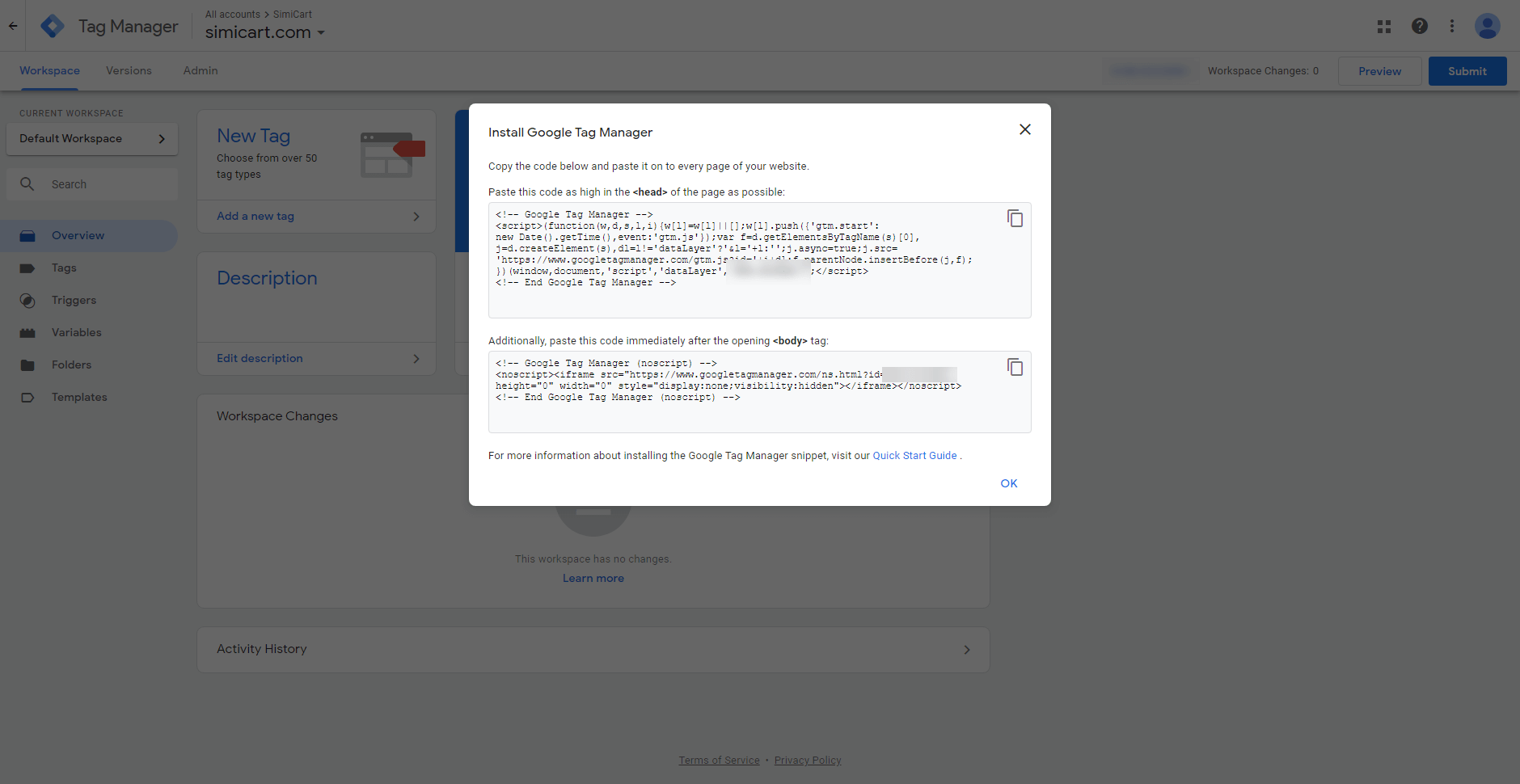The width and height of the screenshot is (1520, 784).
Task: Click the sidebar Search field
Action: 92,184
